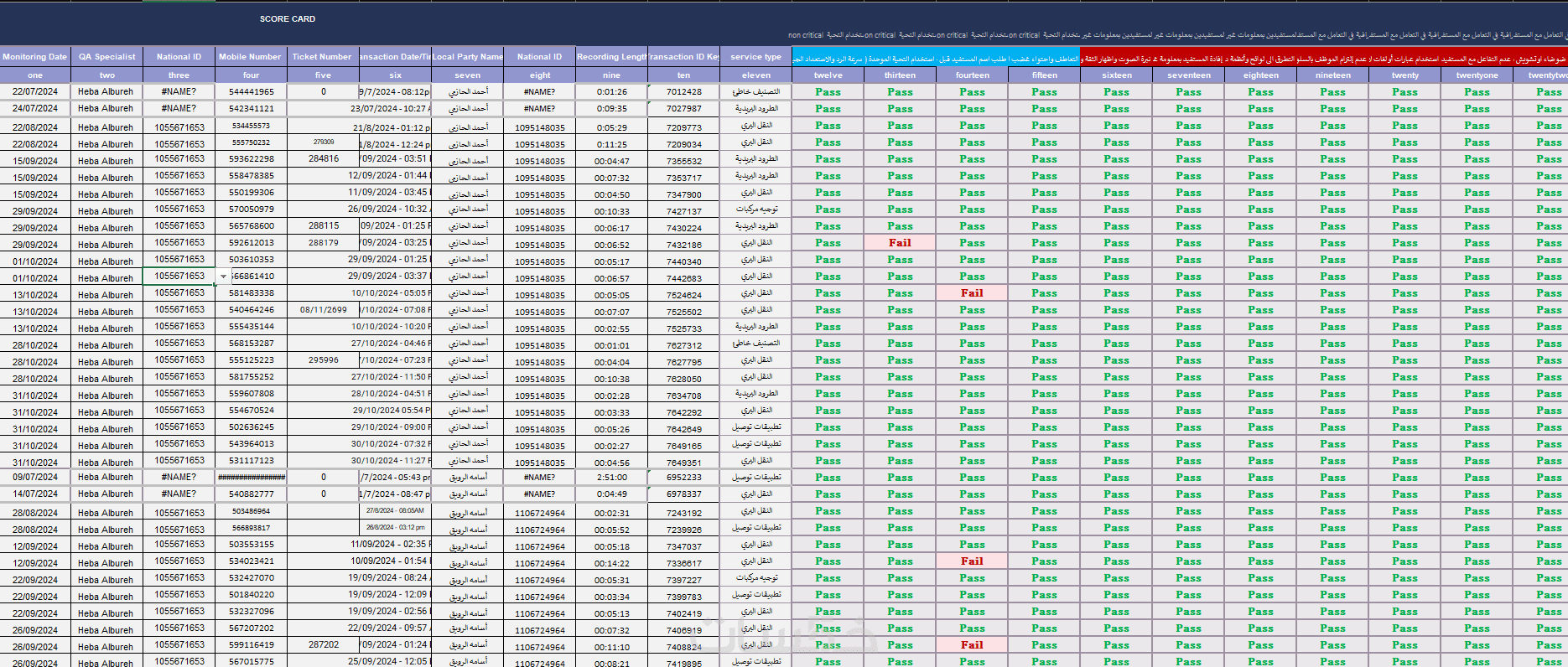The image size is (1568, 667).
Task: Select the date cell 24/07/2024
Action: tap(35, 109)
